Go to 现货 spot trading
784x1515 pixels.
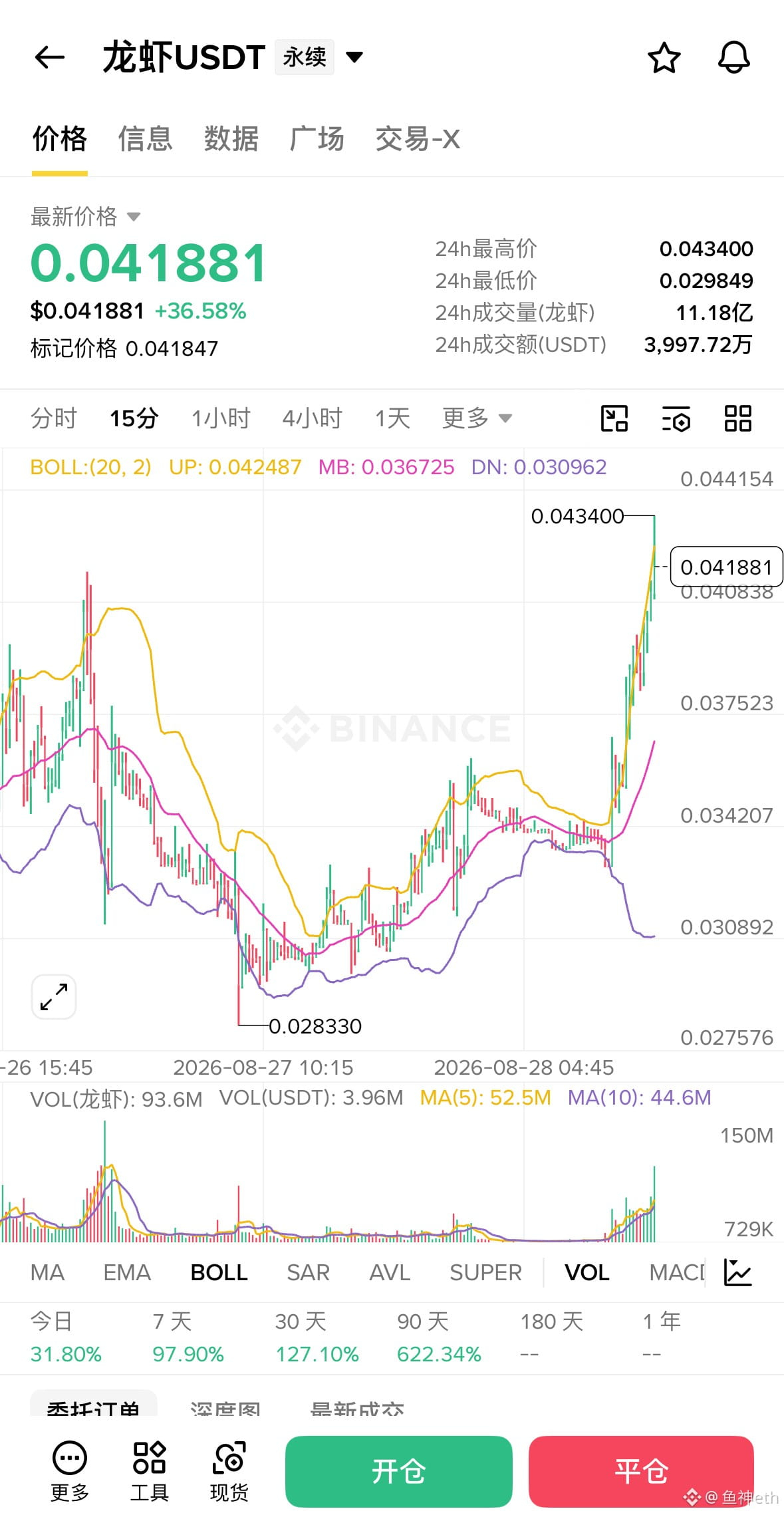[x=229, y=1472]
